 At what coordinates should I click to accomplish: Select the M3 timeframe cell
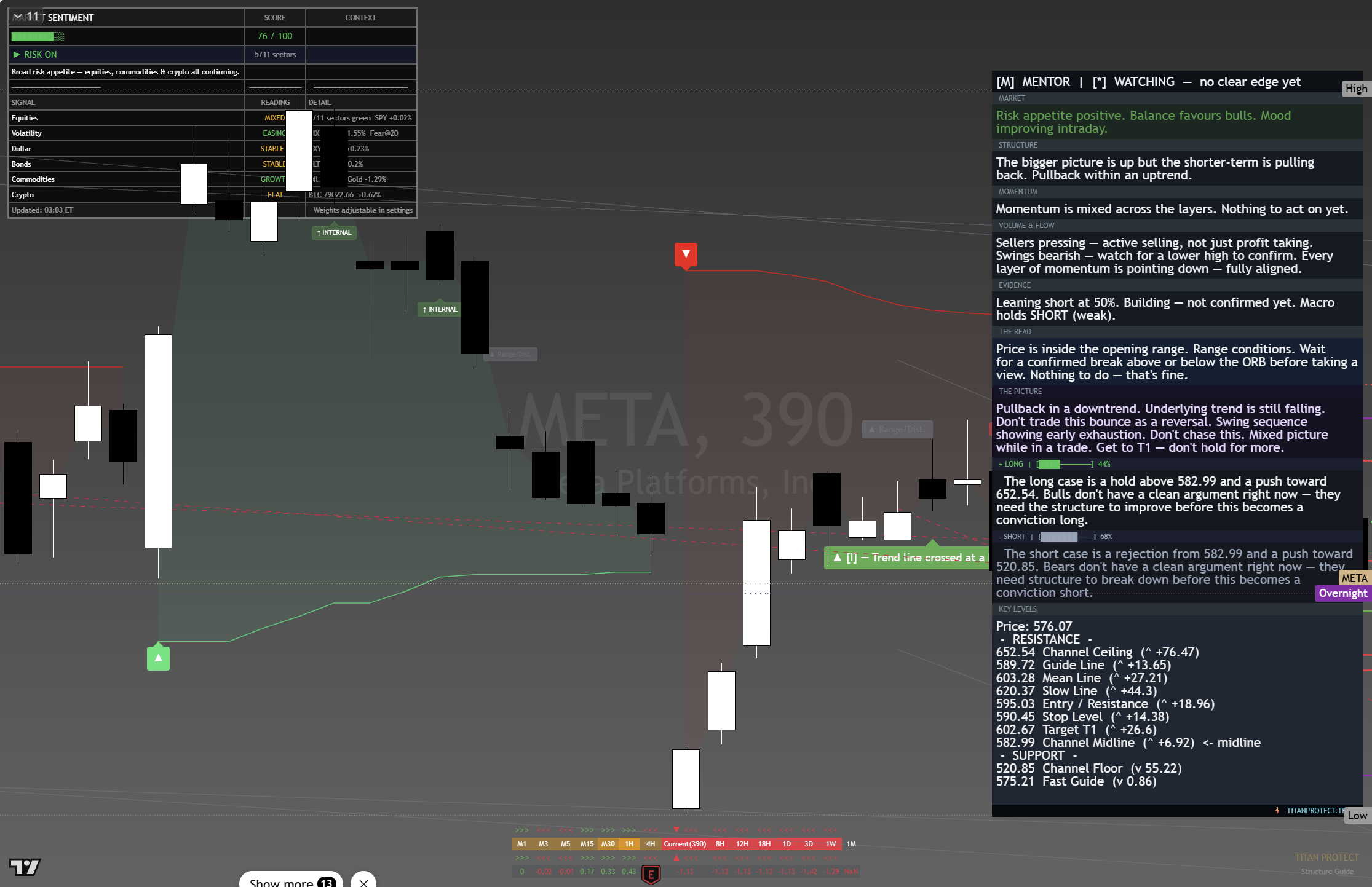pos(543,844)
